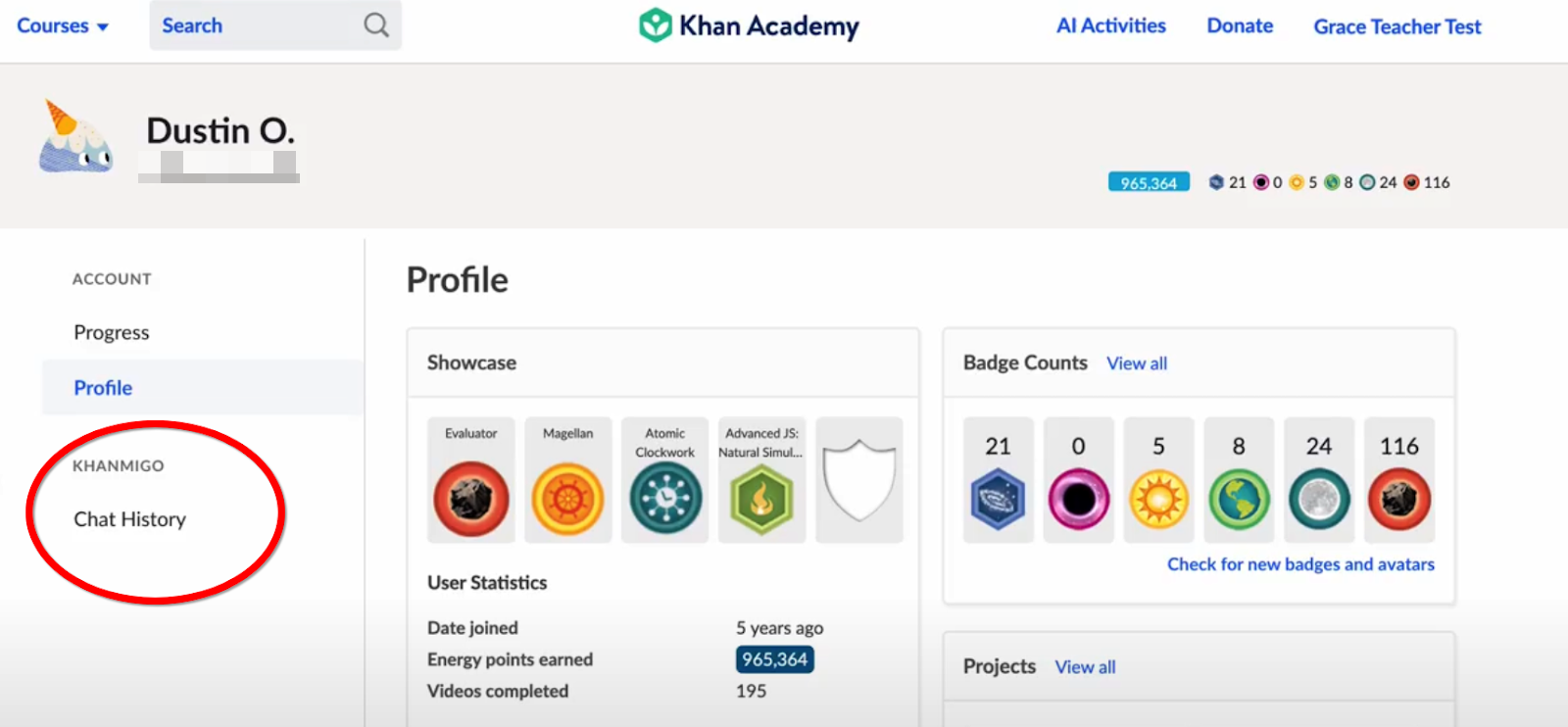Click the Khan Academy logo

[x=750, y=25]
